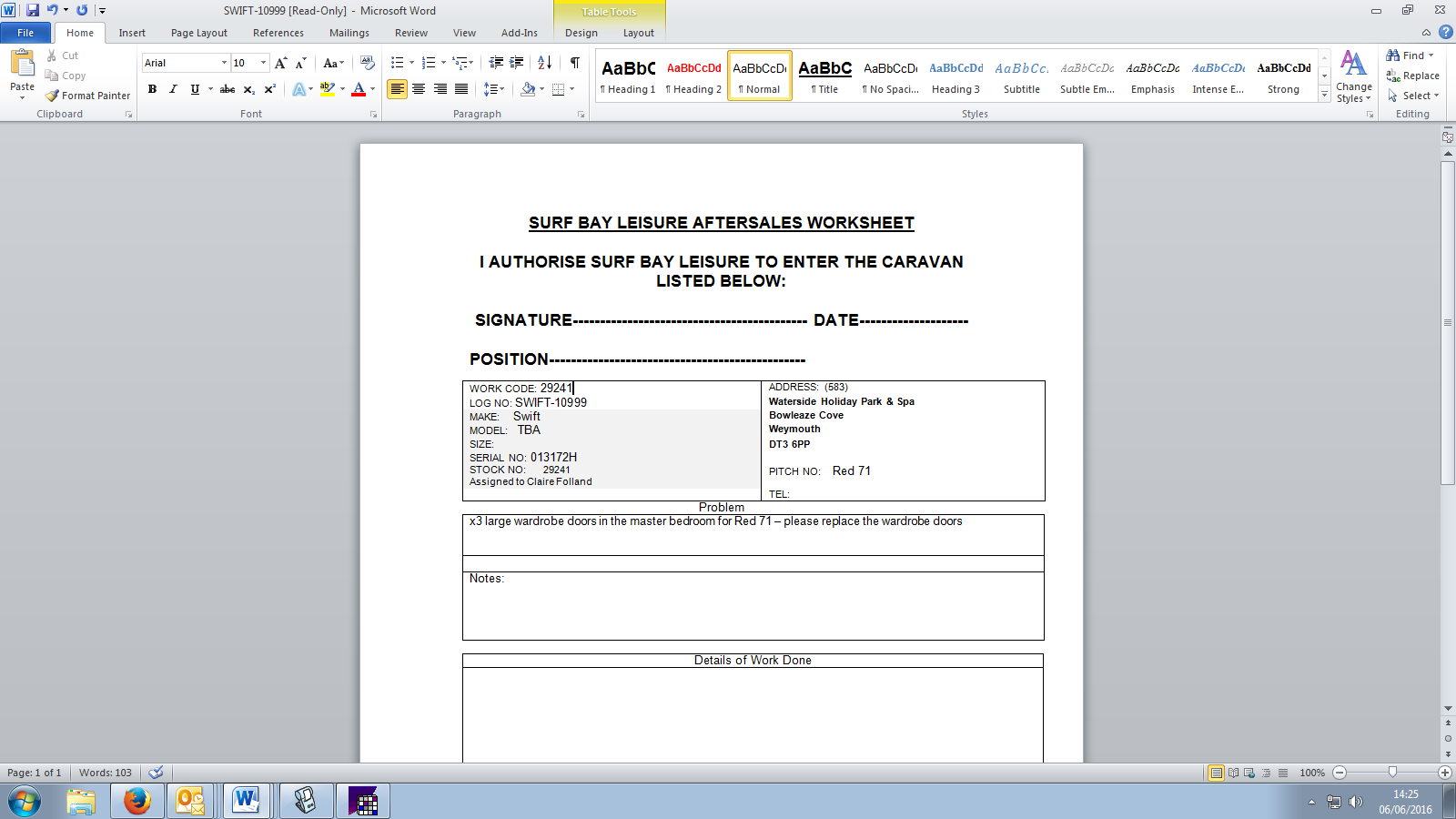The height and width of the screenshot is (819, 1456).
Task: Apply Strikethrough formatting
Action: click(227, 89)
